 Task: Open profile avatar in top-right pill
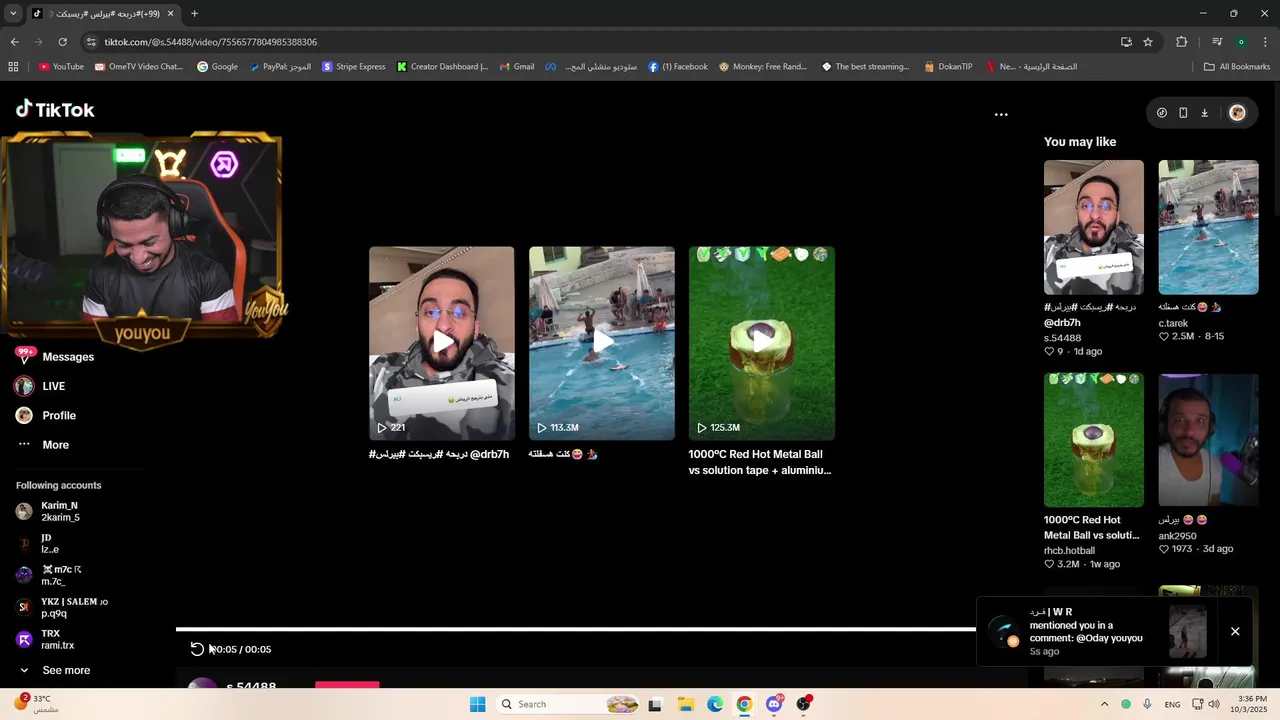click(1237, 113)
